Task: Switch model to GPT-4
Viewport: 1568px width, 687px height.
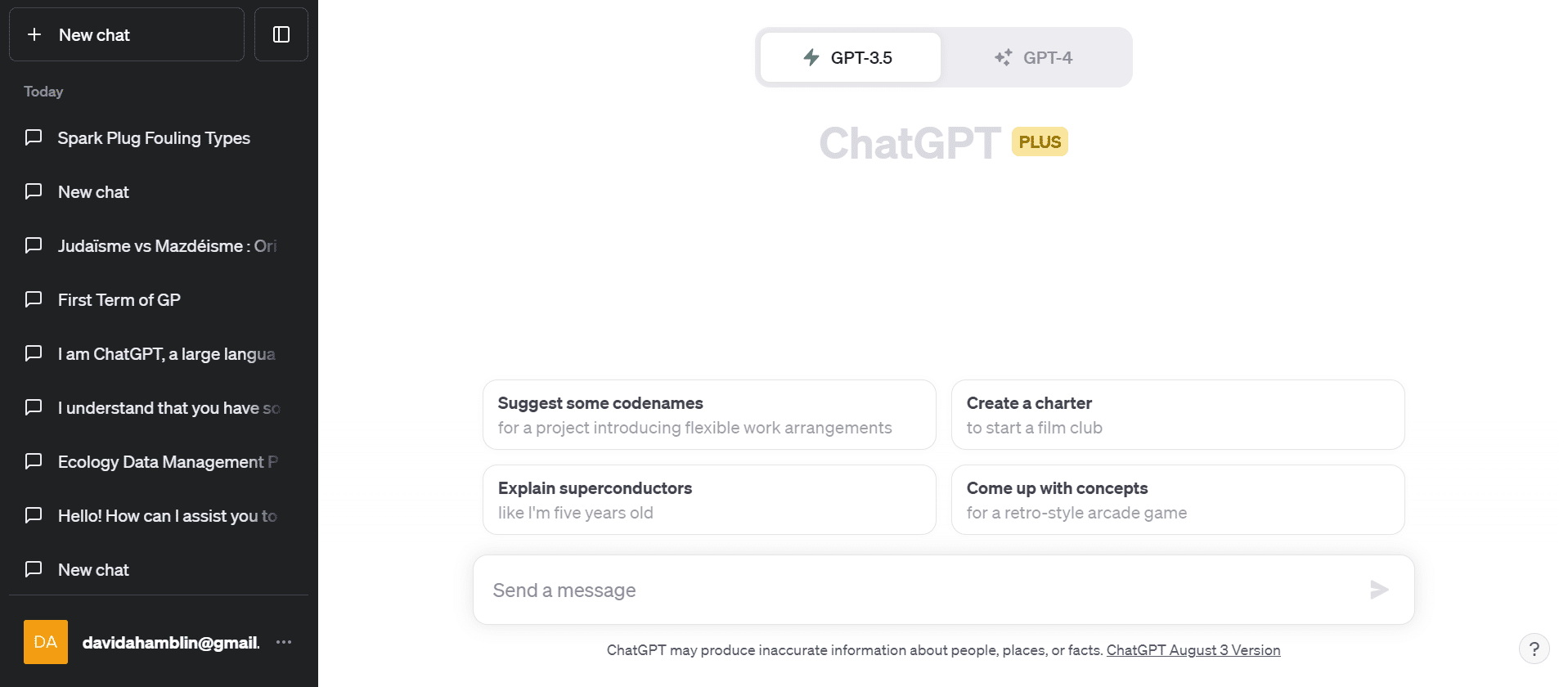Action: [1034, 57]
